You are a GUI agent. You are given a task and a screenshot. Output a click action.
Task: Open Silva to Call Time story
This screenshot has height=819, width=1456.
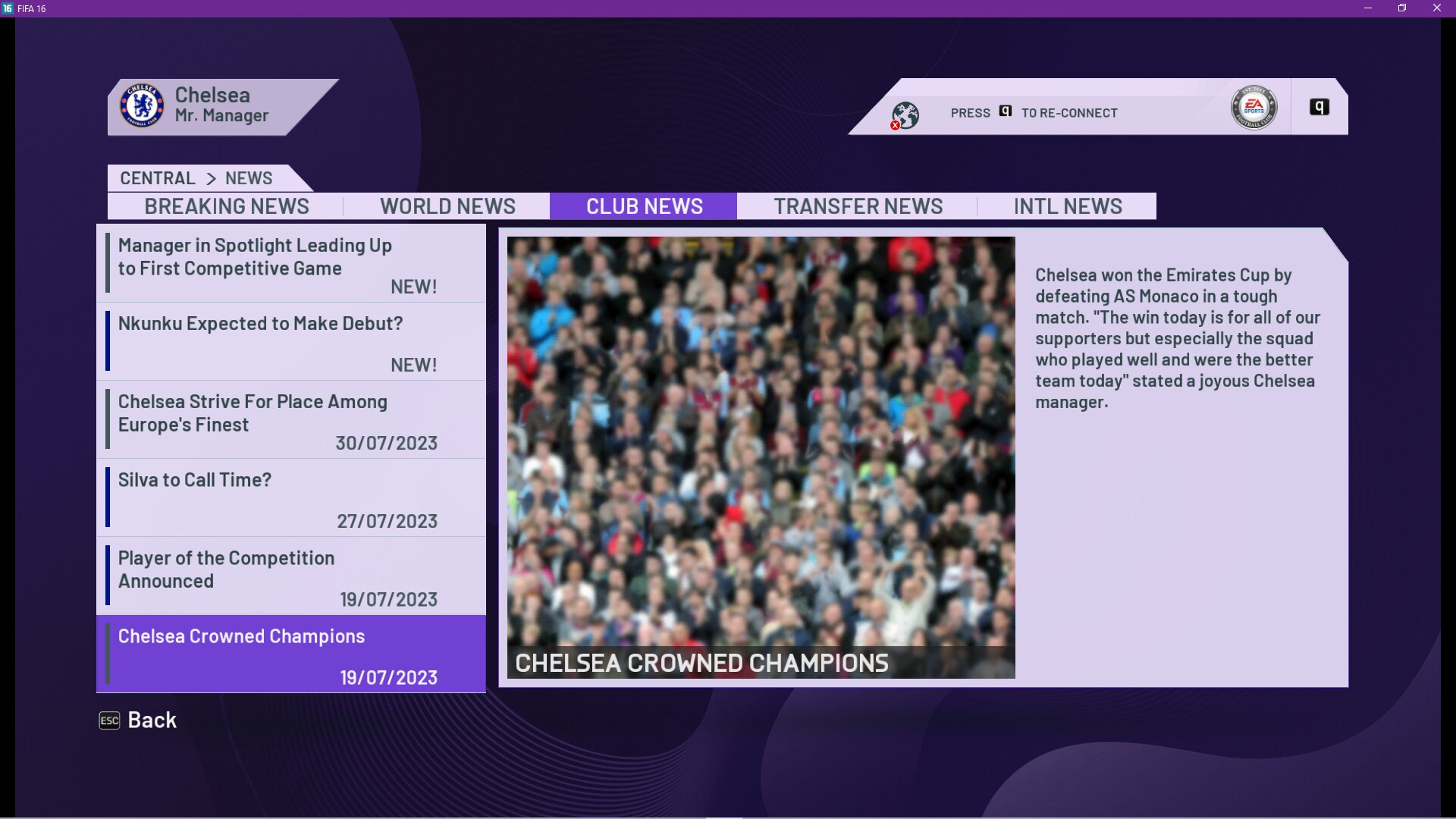pos(291,497)
